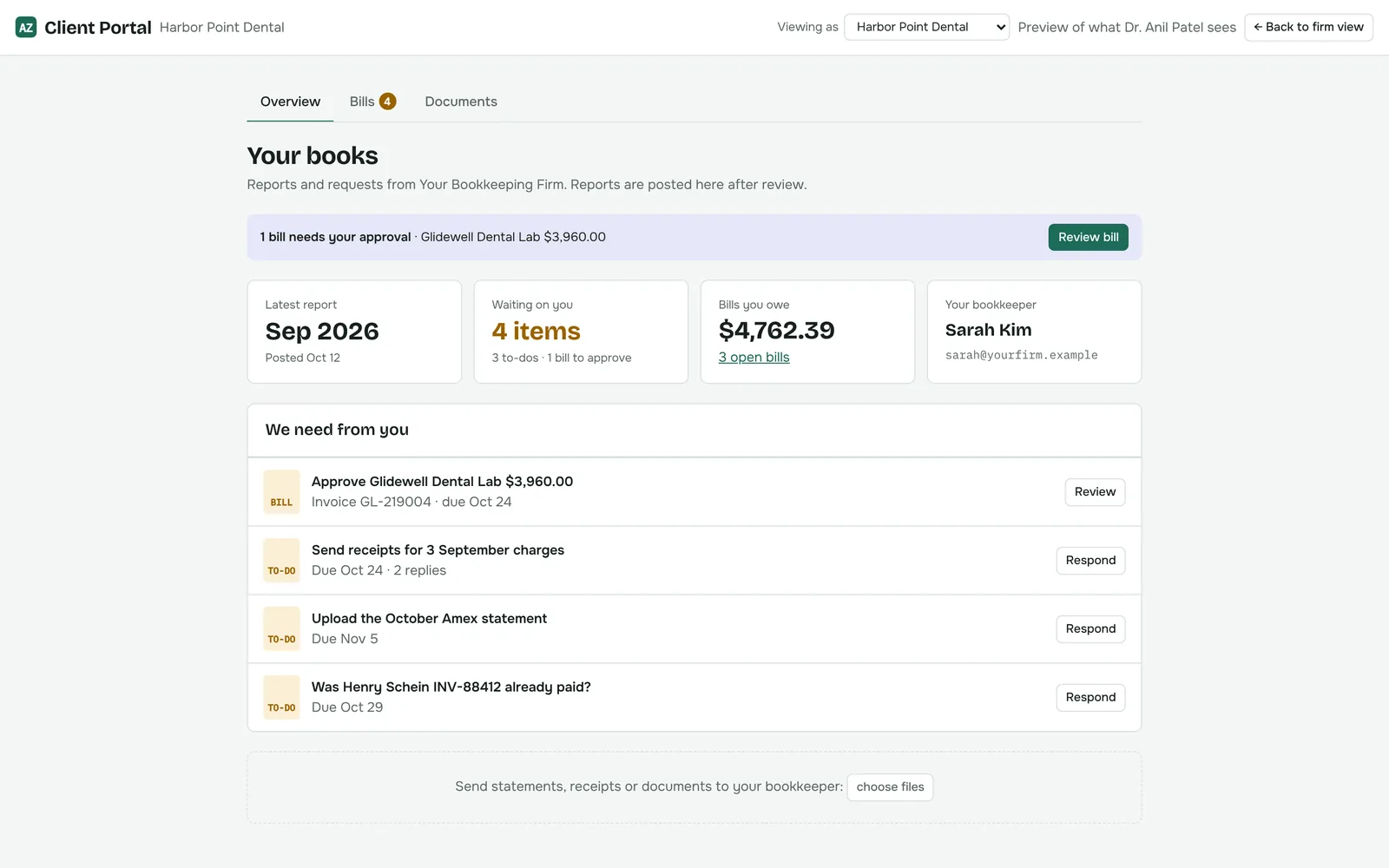Viewport: 1389px width, 868px height.
Task: Click the TO-DO badge for September receipts
Action: (x=281, y=561)
